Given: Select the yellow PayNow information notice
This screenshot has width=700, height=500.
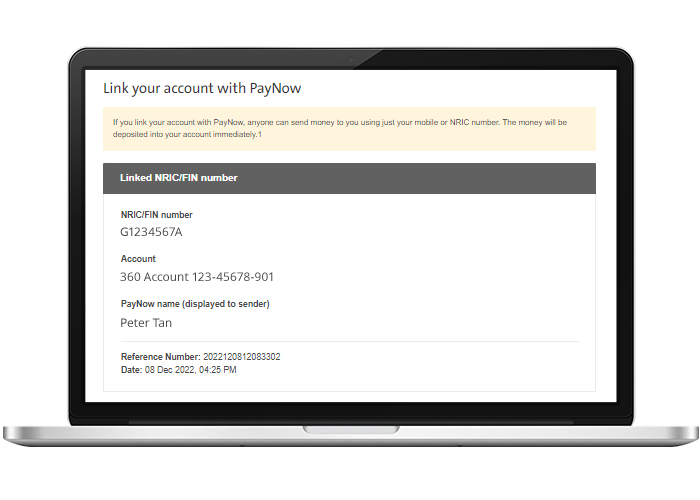Looking at the screenshot, I should [x=349, y=129].
